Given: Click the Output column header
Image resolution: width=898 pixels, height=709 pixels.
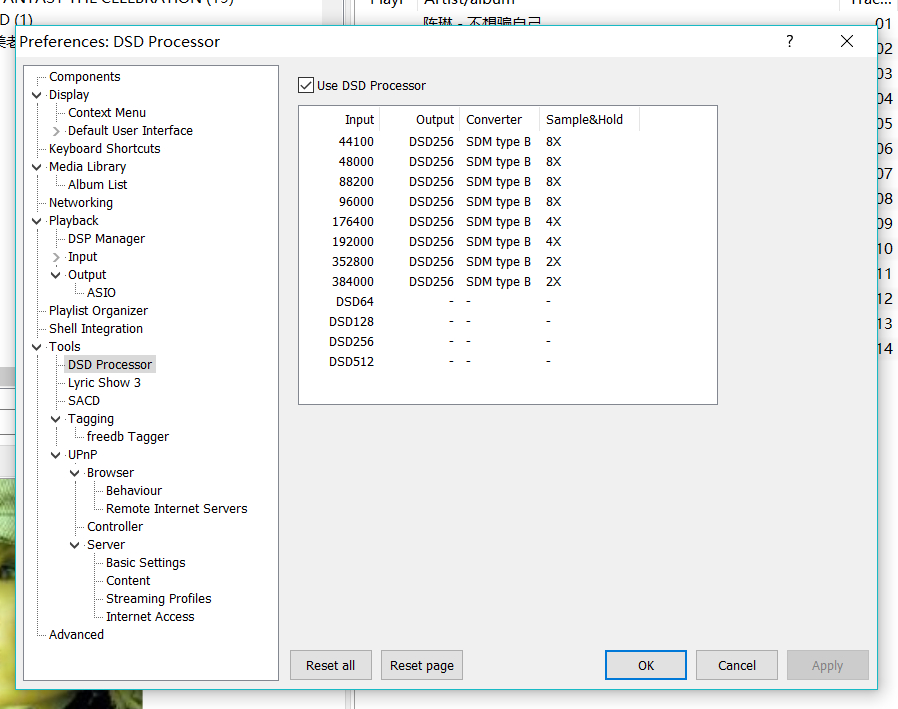Looking at the screenshot, I should coord(419,120).
